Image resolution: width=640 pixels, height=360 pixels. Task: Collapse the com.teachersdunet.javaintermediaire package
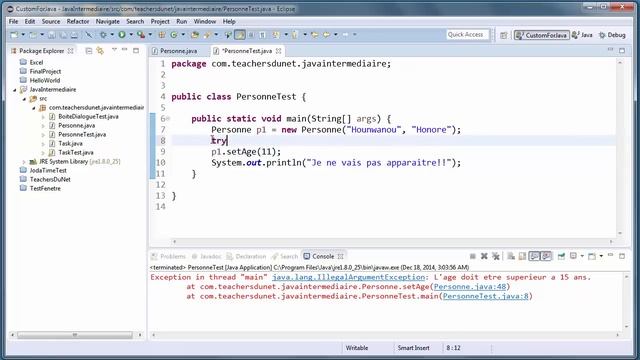tap(33, 108)
